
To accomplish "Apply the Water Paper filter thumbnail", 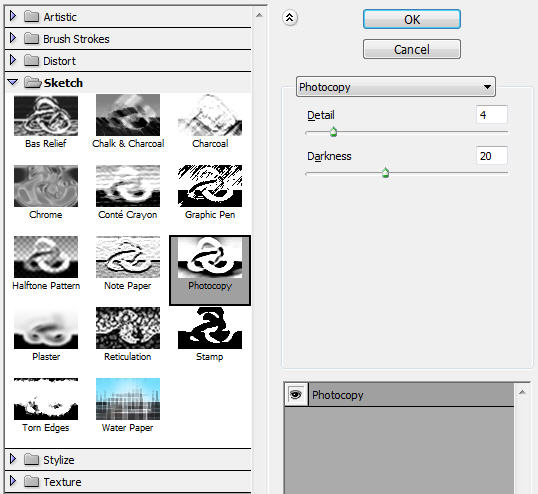I will 128,399.
